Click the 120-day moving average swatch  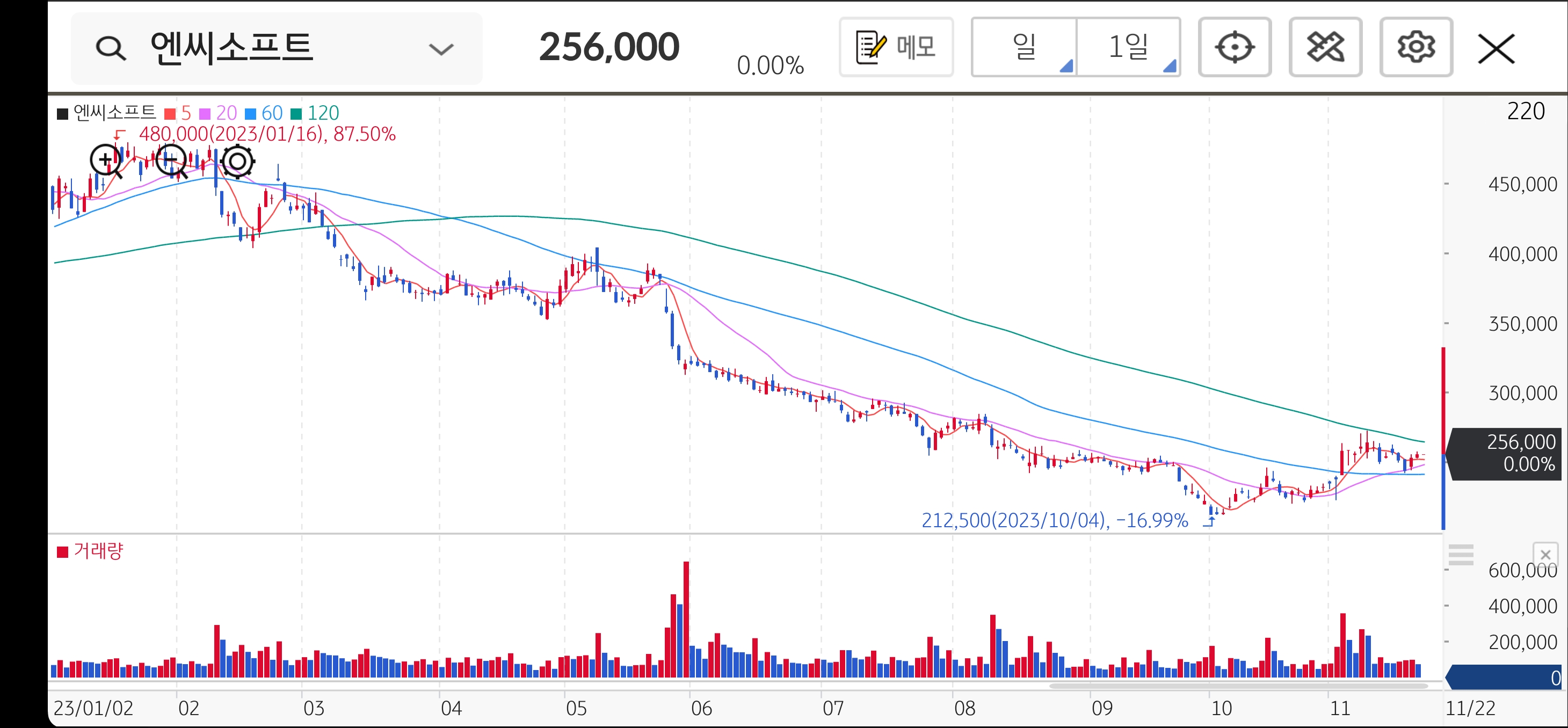point(296,114)
